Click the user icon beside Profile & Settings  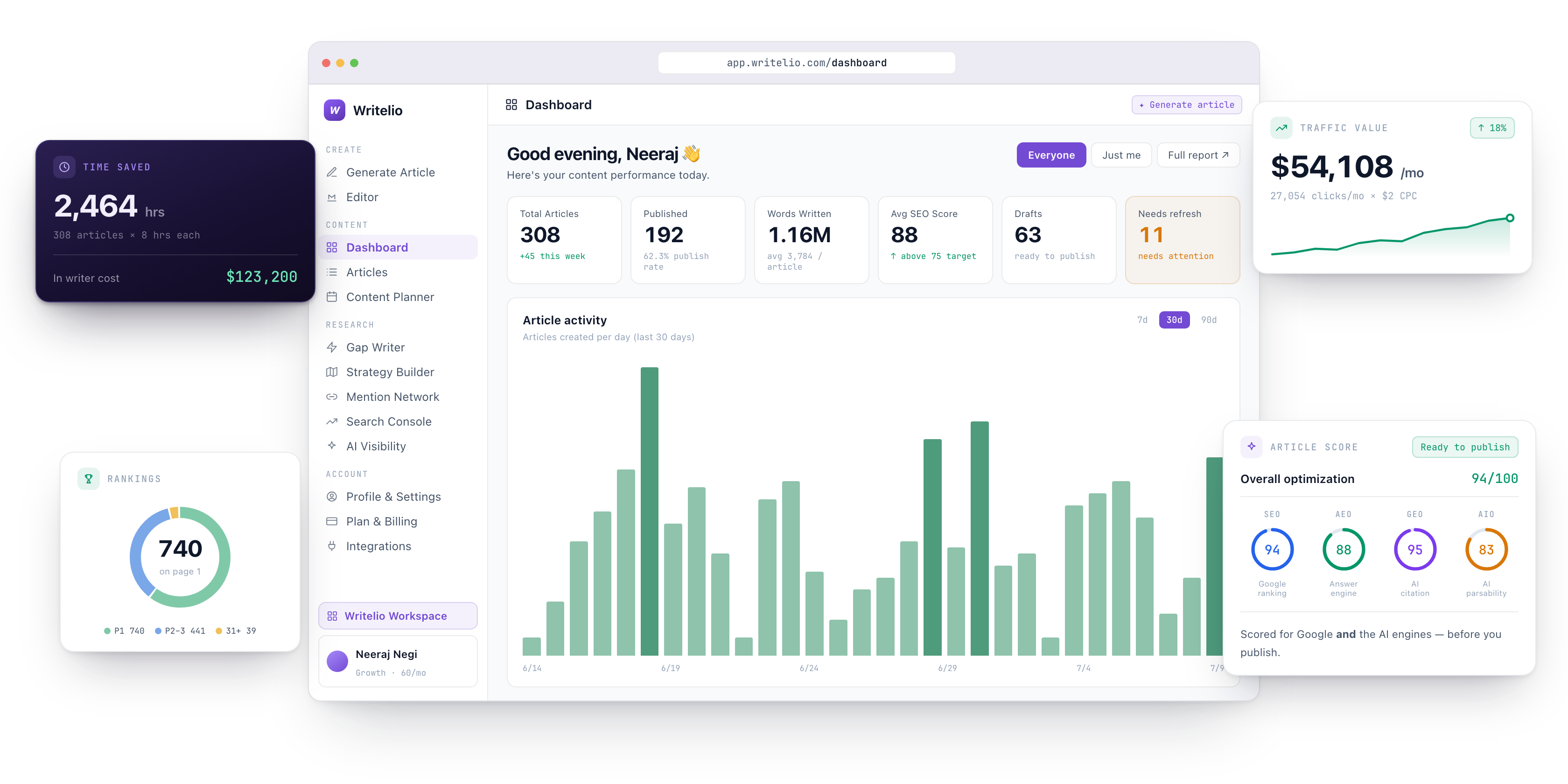click(x=332, y=497)
